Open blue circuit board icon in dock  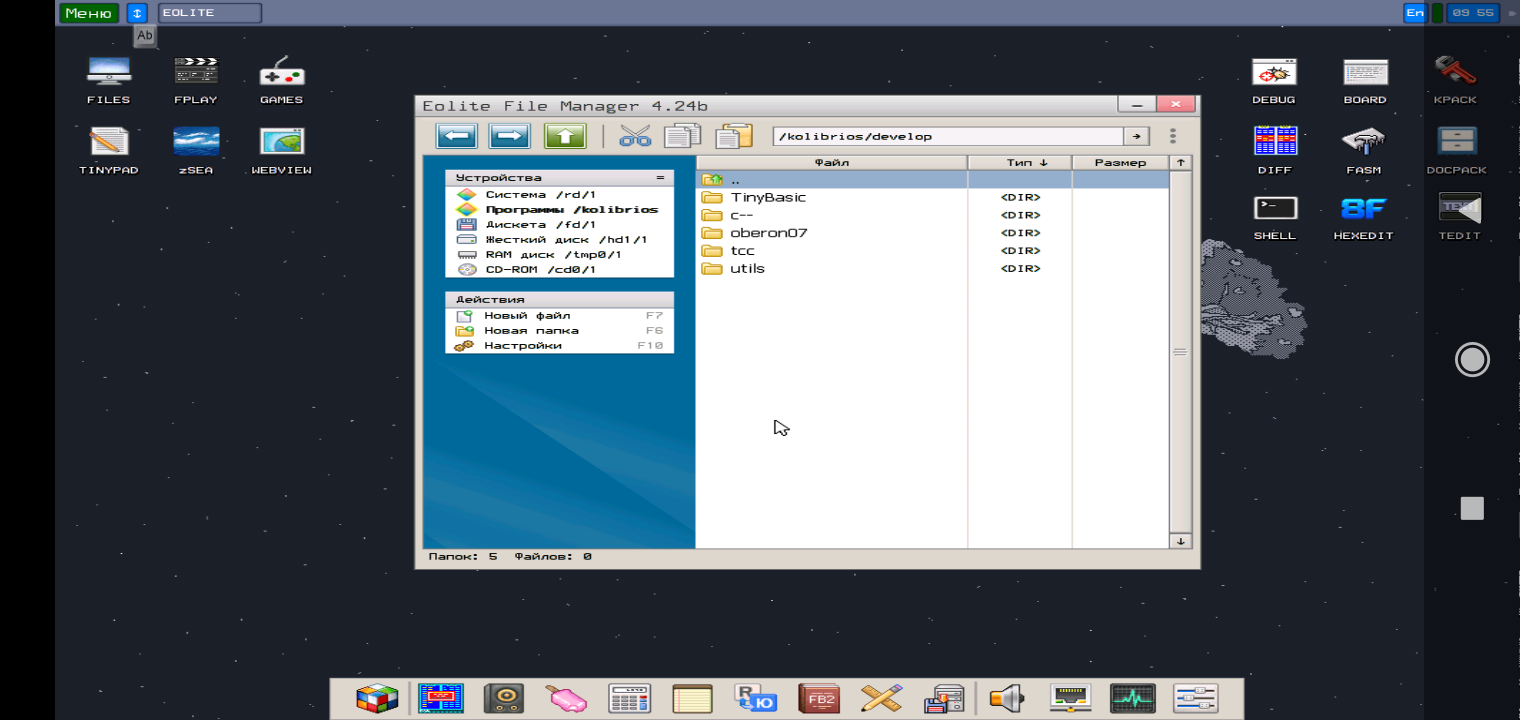click(x=440, y=698)
